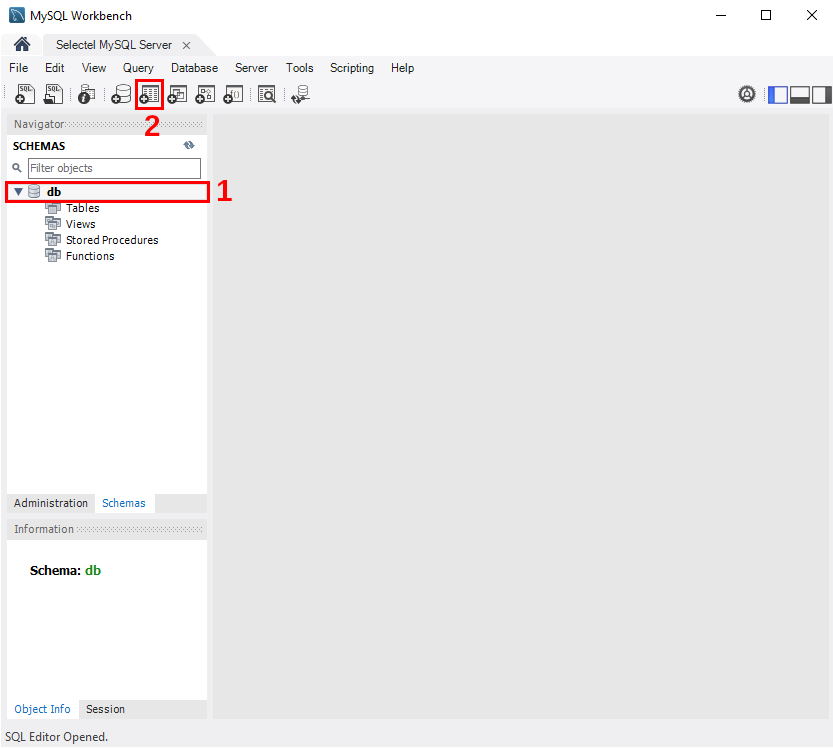833x748 pixels.
Task: Click the Views folder icon
Action: point(53,224)
